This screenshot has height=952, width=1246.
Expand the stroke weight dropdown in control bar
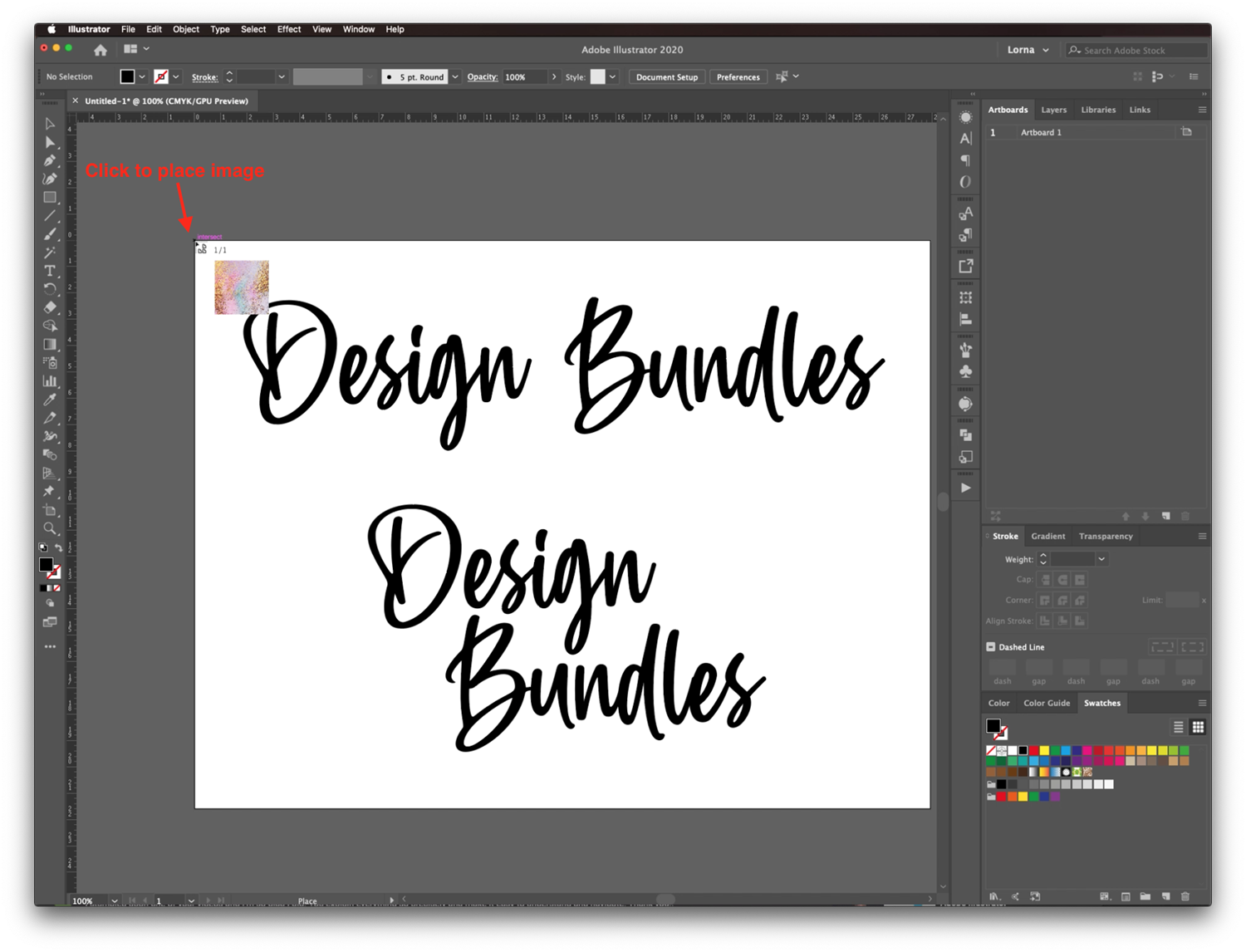point(282,77)
